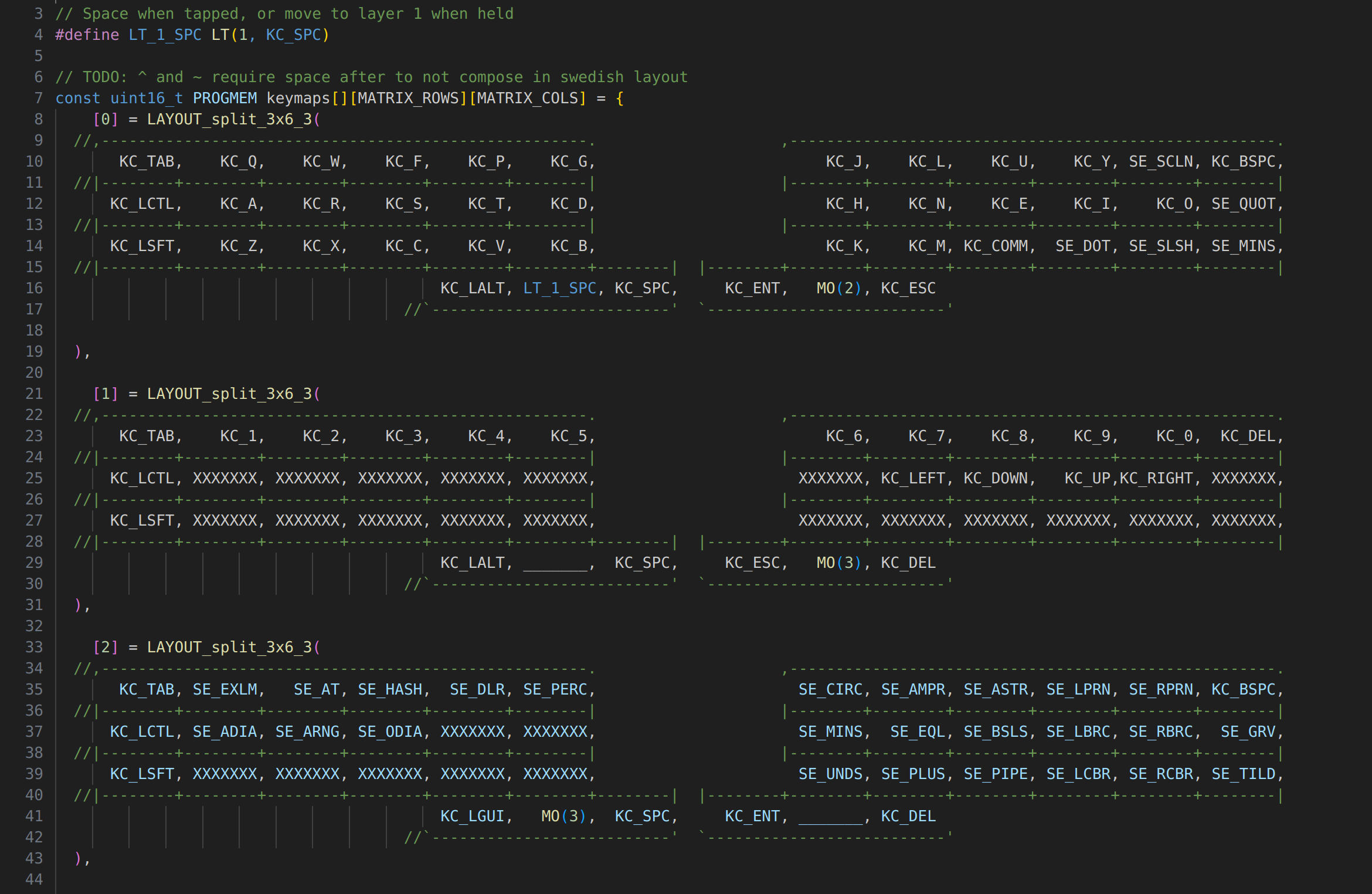Image resolution: width=1372 pixels, height=894 pixels.
Task: Click the SE_AT keycode
Action: [x=317, y=689]
